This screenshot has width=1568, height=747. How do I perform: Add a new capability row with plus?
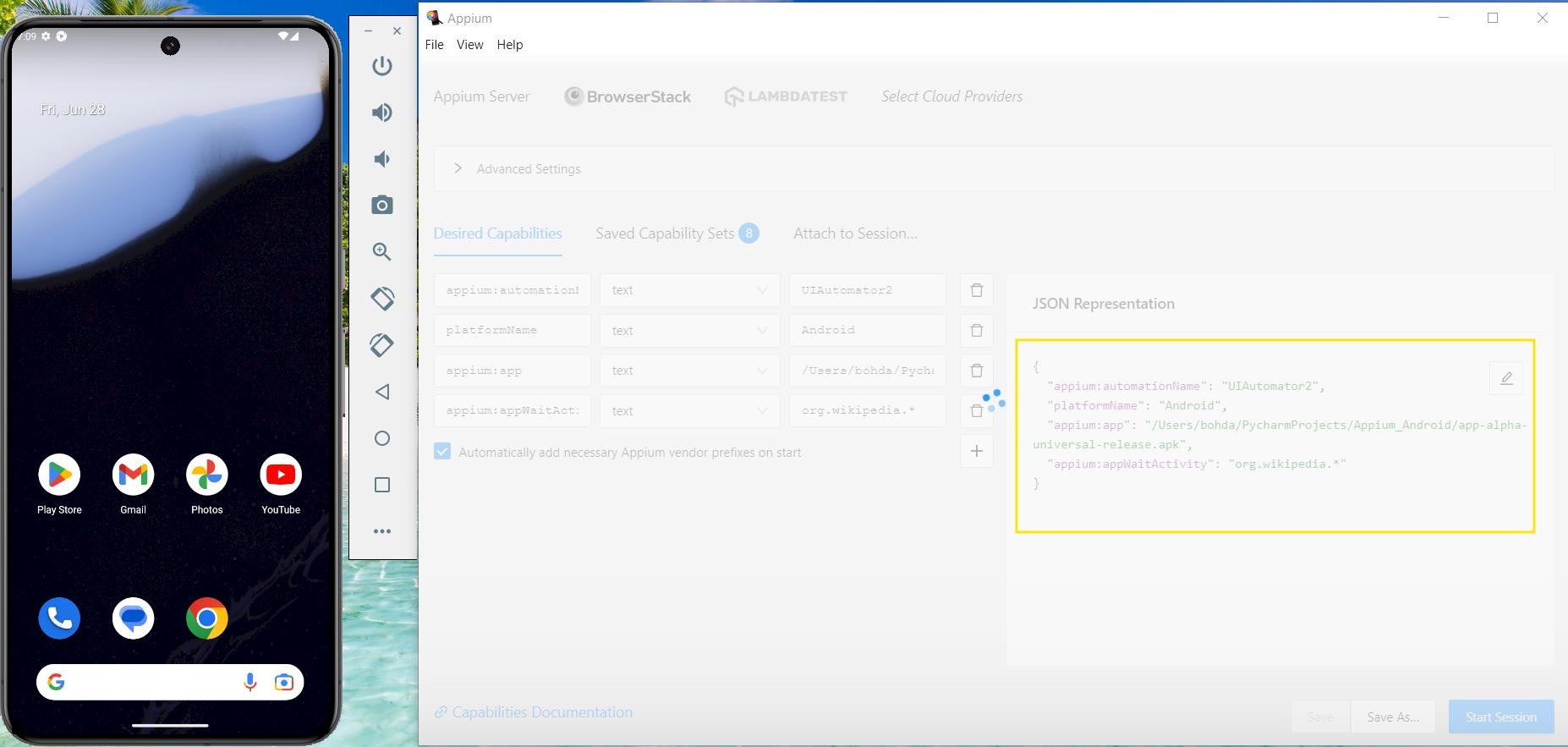point(977,451)
